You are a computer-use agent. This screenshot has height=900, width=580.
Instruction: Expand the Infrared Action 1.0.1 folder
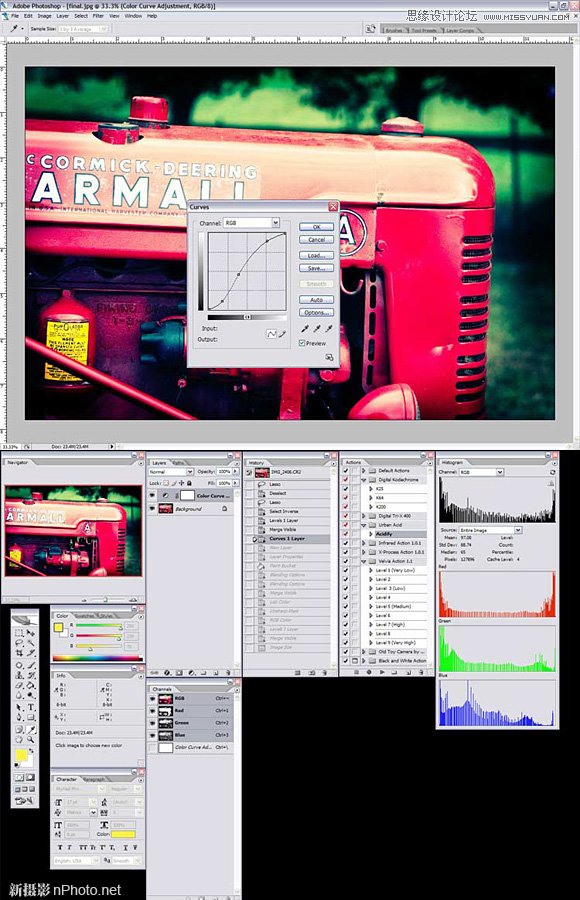(x=364, y=543)
